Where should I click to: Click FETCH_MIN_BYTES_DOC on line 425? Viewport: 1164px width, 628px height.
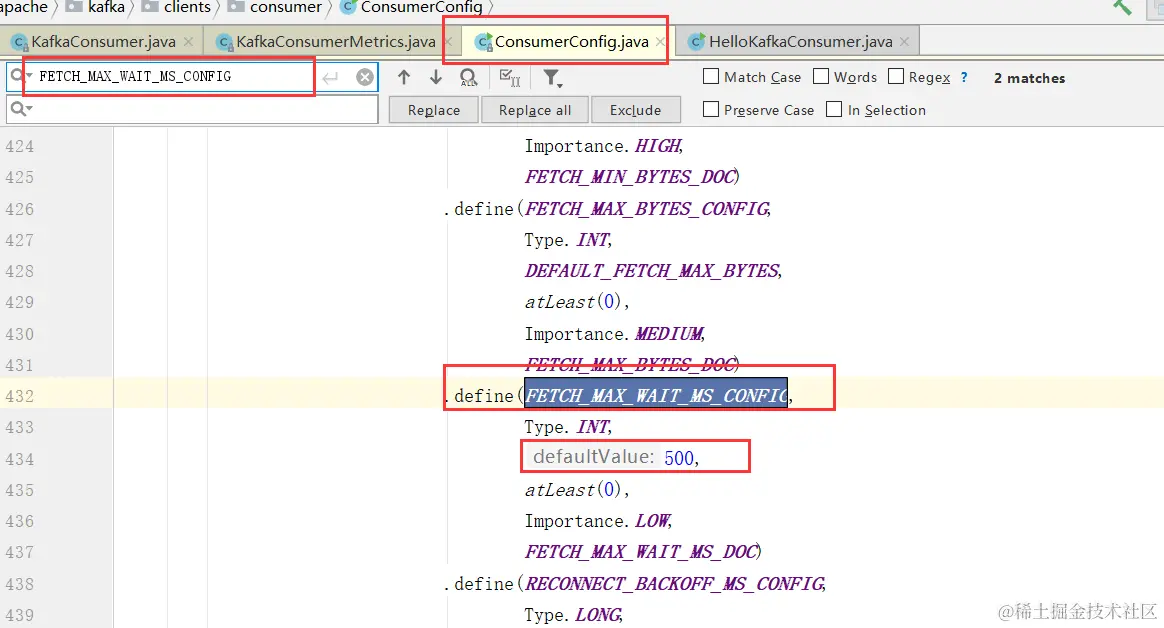[630, 177]
